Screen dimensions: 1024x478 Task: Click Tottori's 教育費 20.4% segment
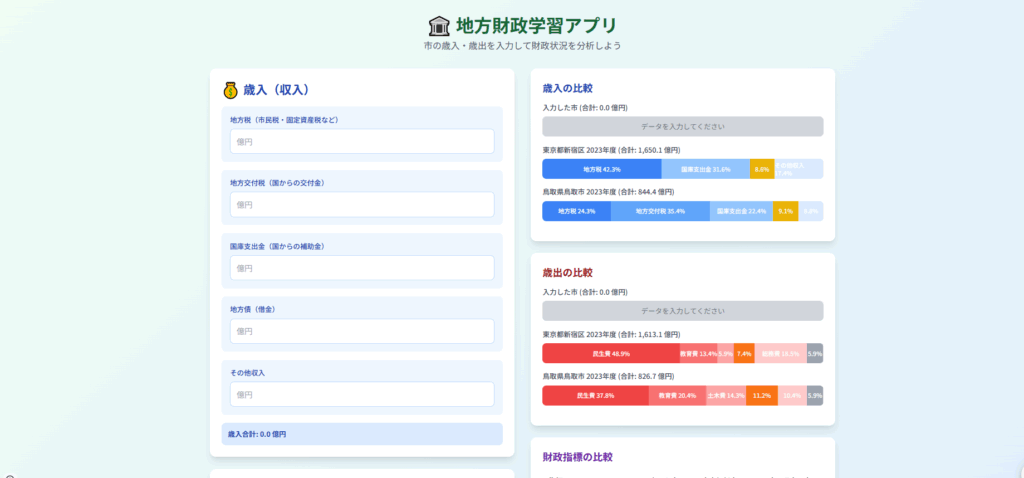(x=677, y=395)
